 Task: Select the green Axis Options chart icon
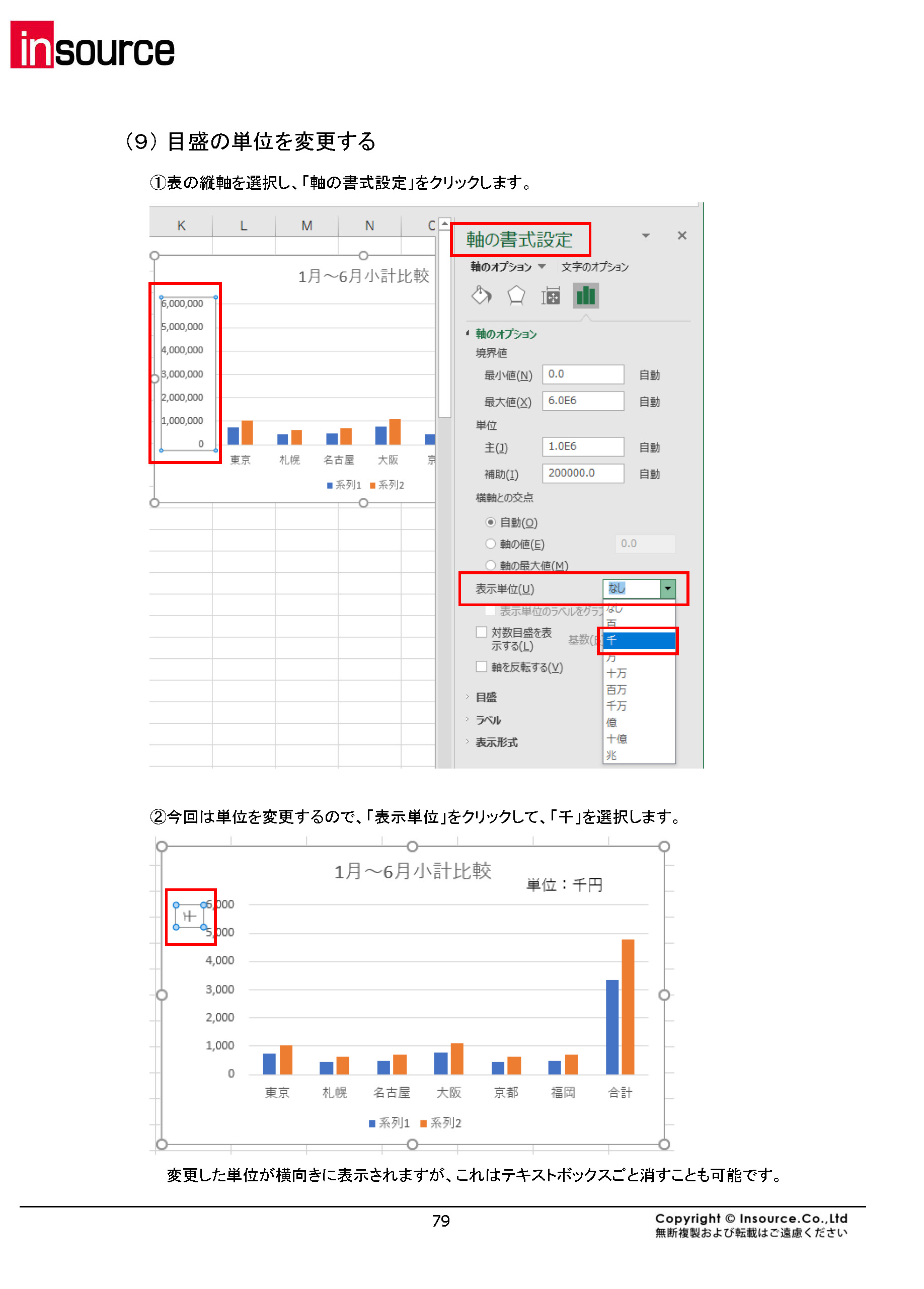(x=585, y=295)
